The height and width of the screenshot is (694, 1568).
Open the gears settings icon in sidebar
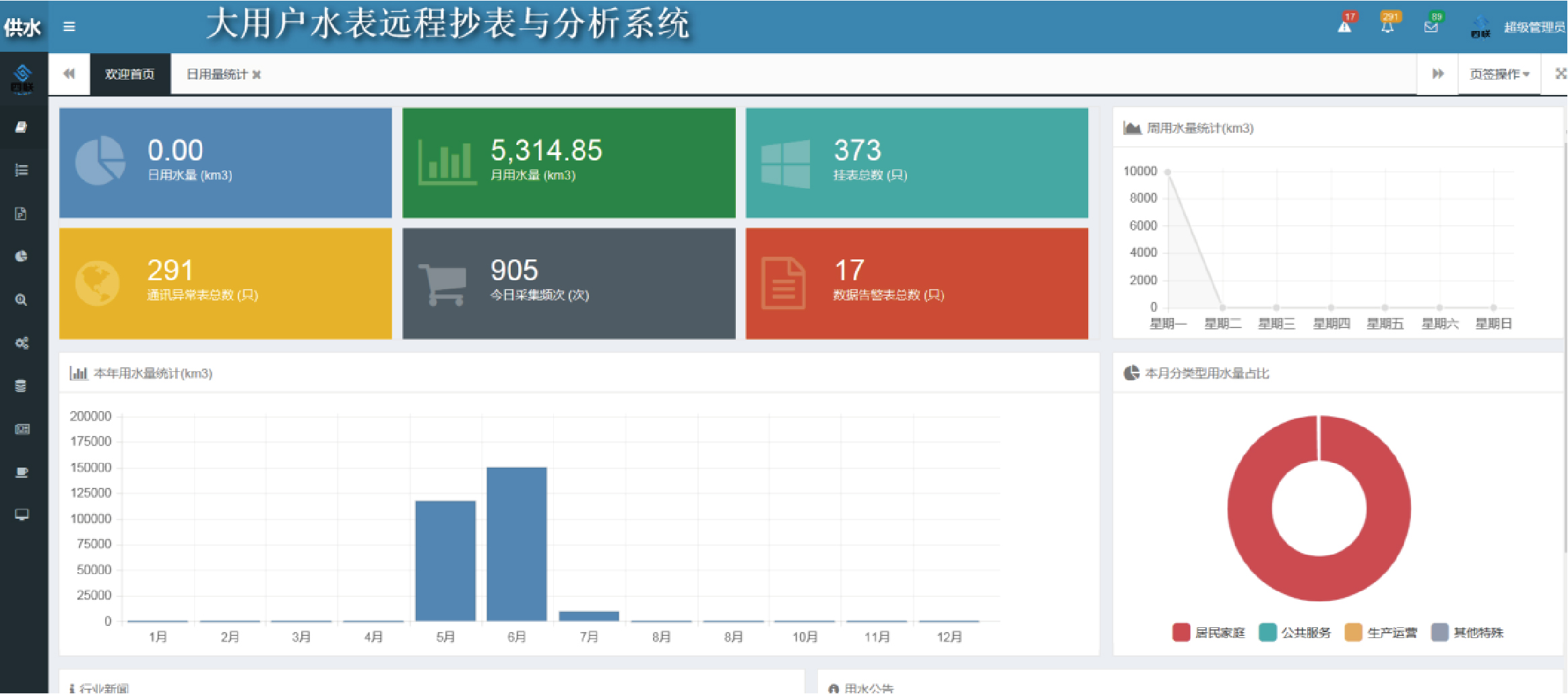pyautogui.click(x=22, y=343)
